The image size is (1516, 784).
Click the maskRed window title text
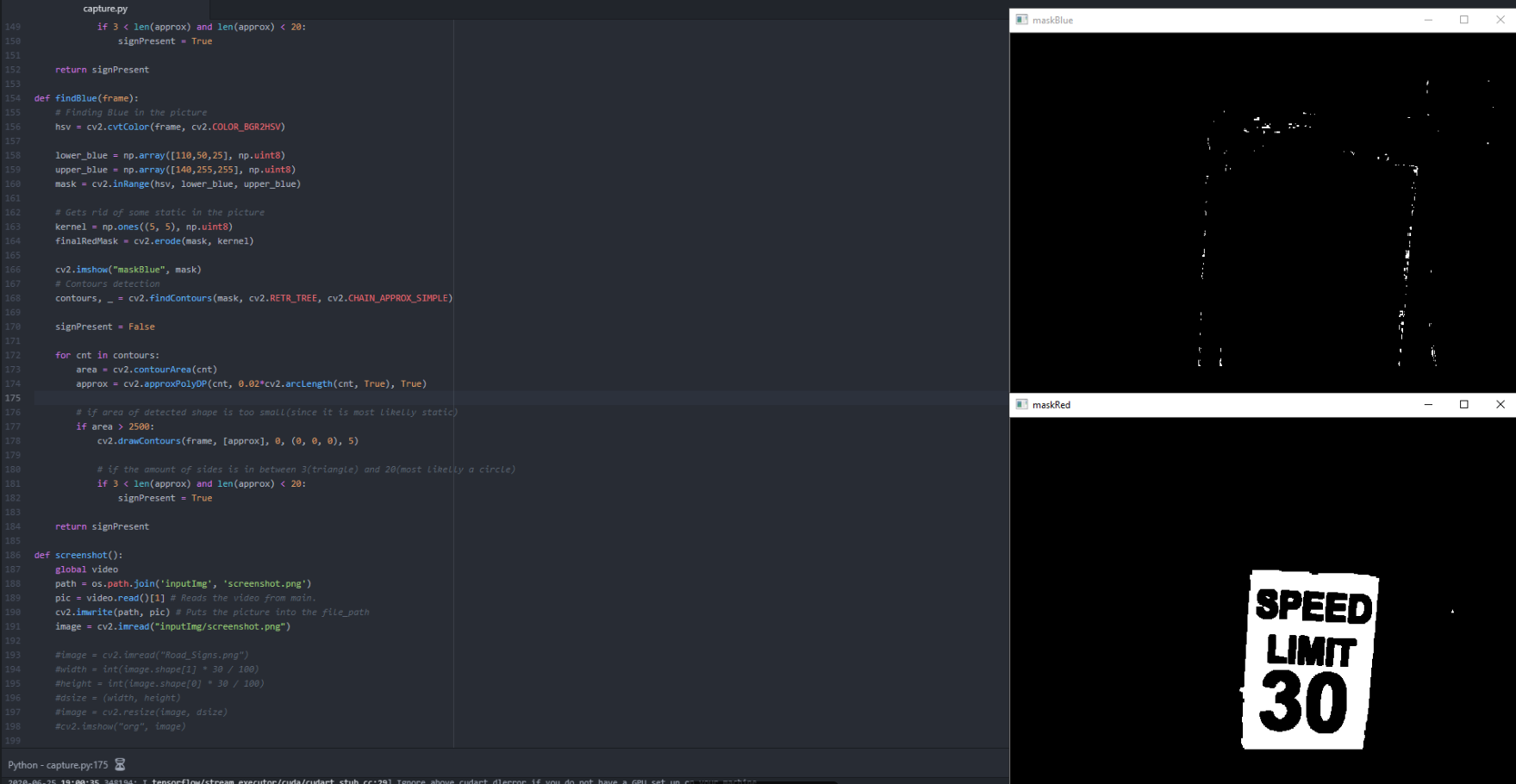(1051, 404)
